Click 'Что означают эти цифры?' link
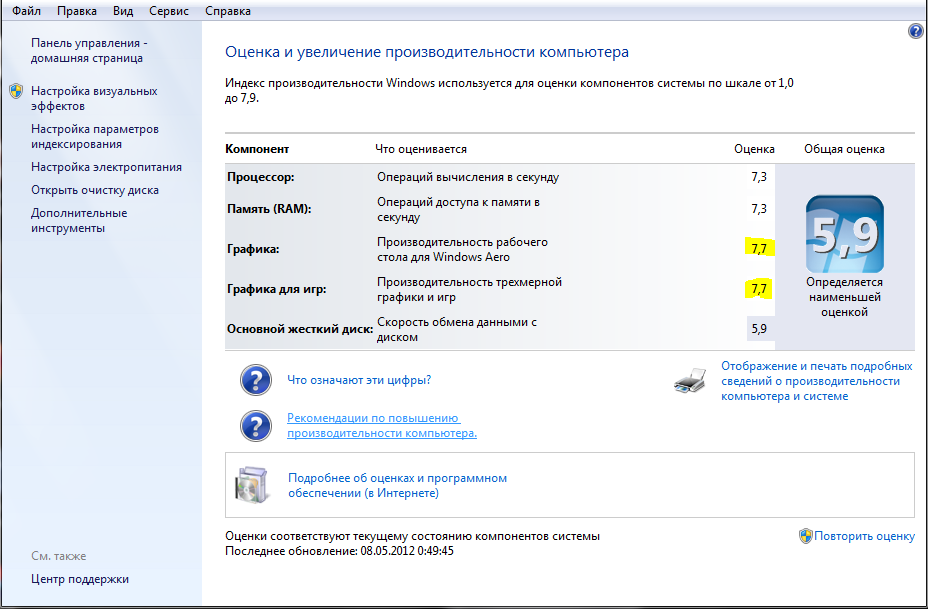This screenshot has height=609, width=928. pyautogui.click(x=359, y=380)
